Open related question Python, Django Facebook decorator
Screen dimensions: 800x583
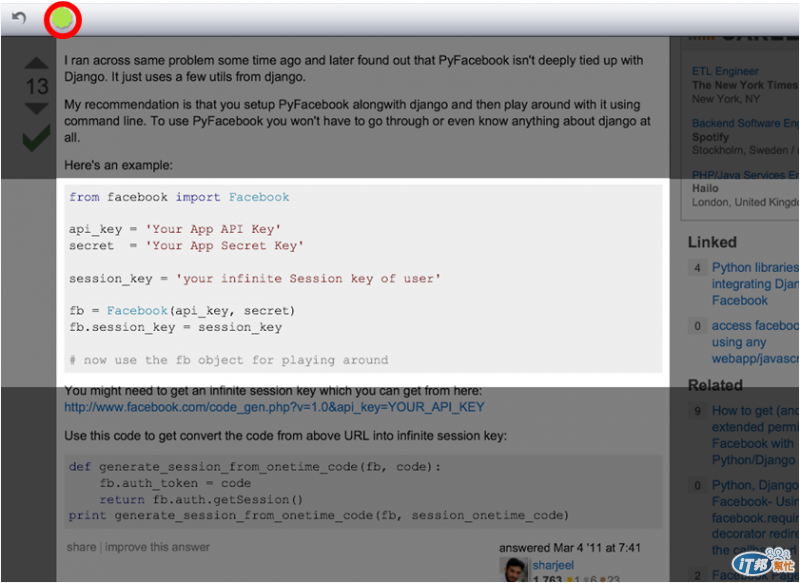(x=756, y=517)
